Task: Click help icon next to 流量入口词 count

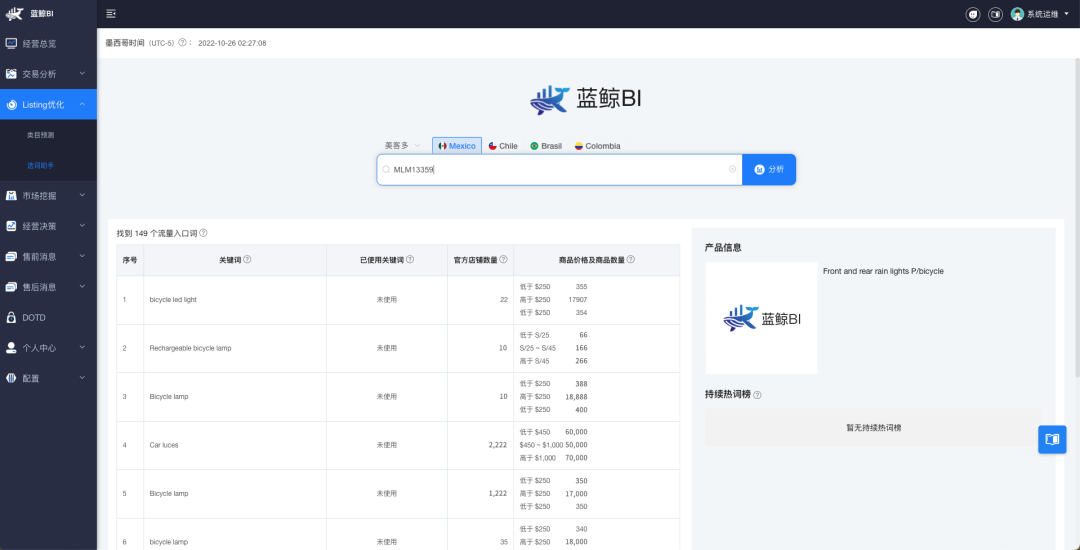Action: pyautogui.click(x=203, y=233)
